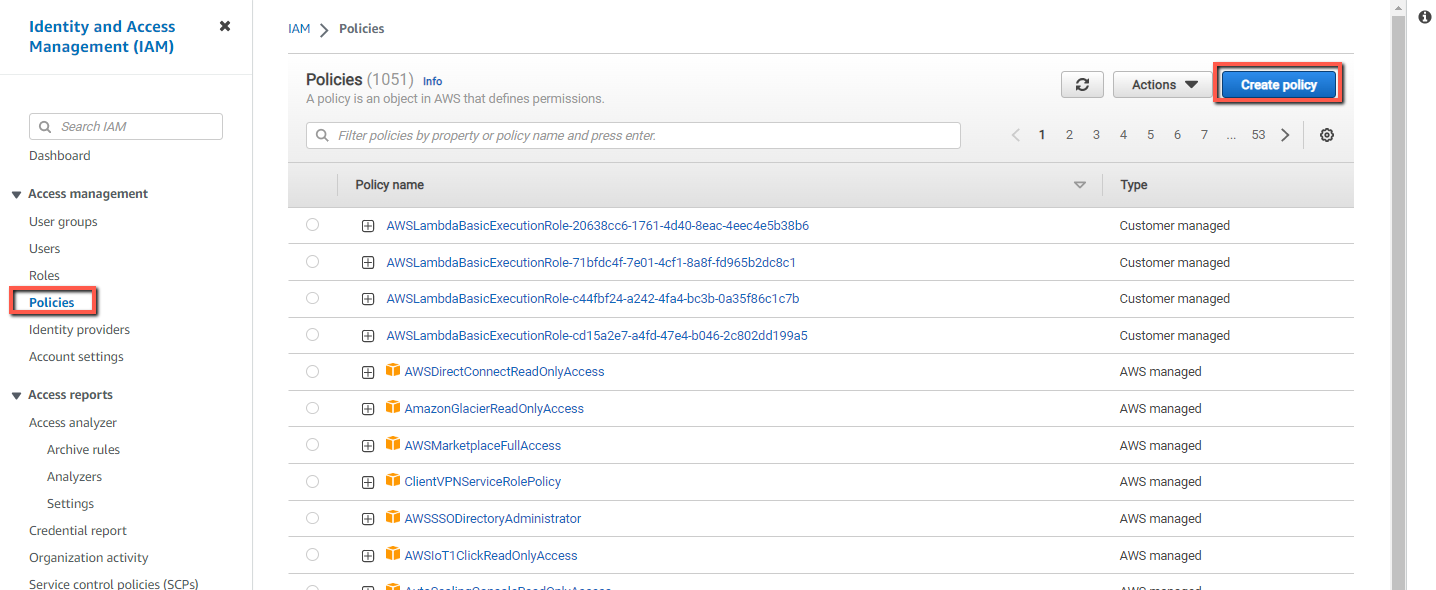Open AWSLambdaBasicExecutionRole-cd15a2e7 policy link

597,335
